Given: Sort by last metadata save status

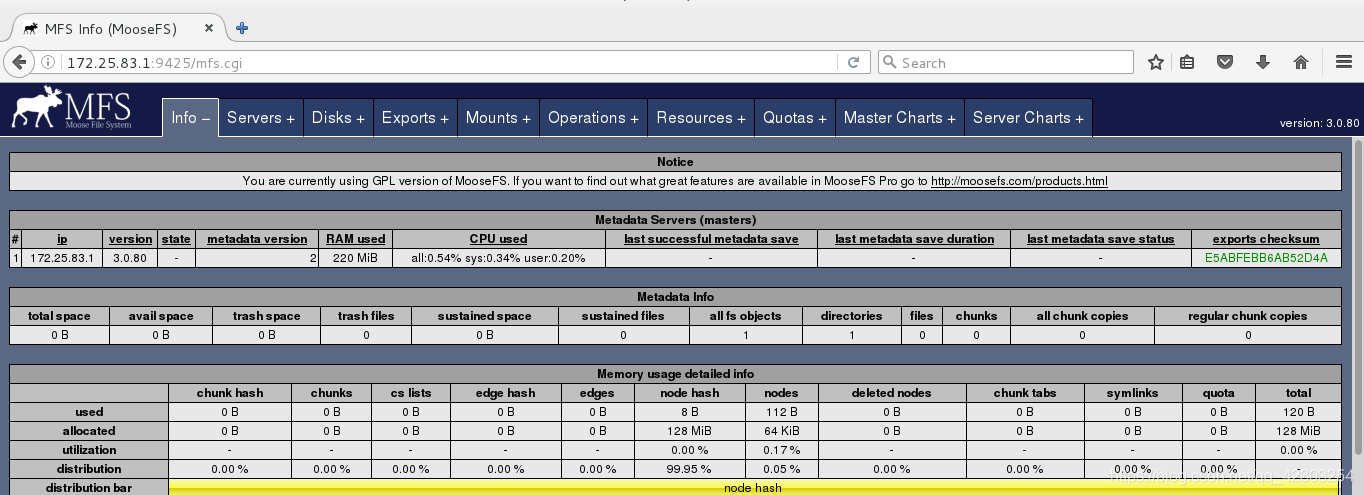Looking at the screenshot, I should (x=1100, y=239).
